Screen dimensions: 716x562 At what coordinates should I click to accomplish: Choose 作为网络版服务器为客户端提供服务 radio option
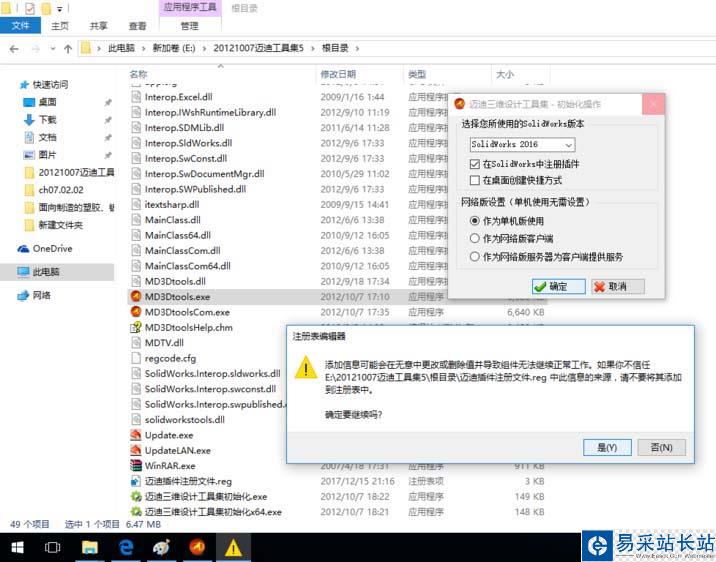(474, 257)
